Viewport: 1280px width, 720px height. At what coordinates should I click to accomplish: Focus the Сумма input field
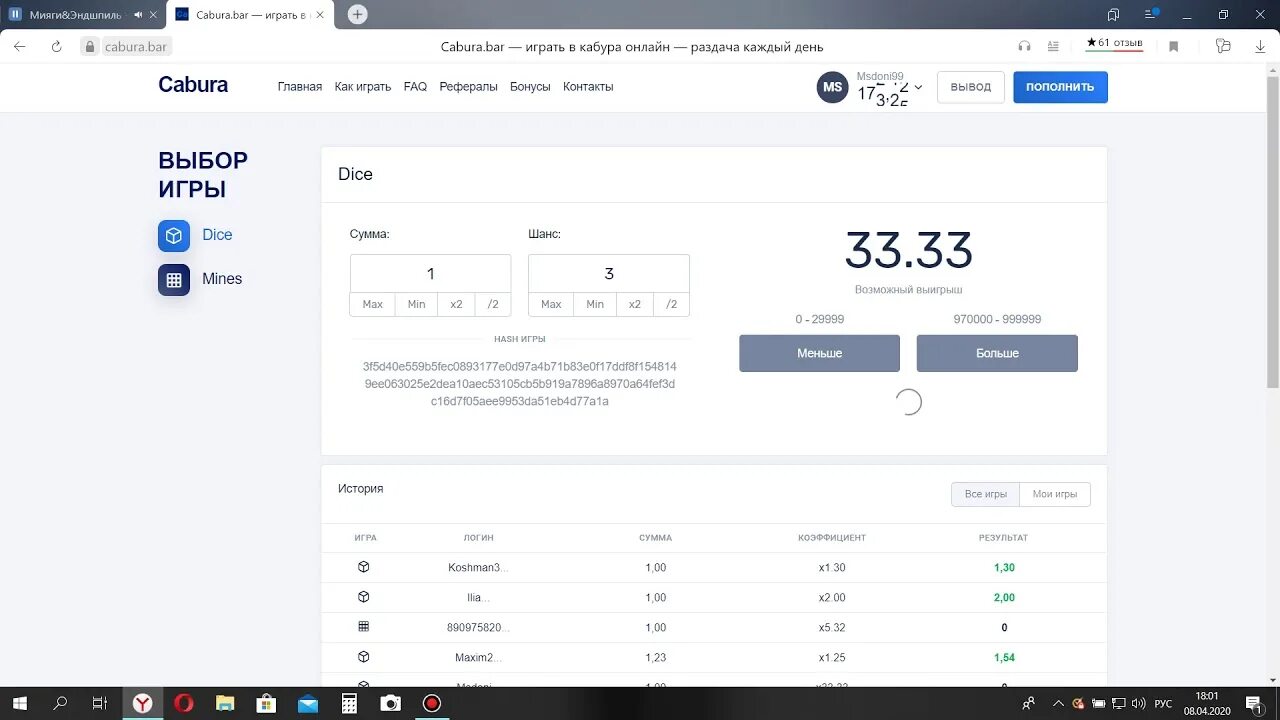coord(431,274)
